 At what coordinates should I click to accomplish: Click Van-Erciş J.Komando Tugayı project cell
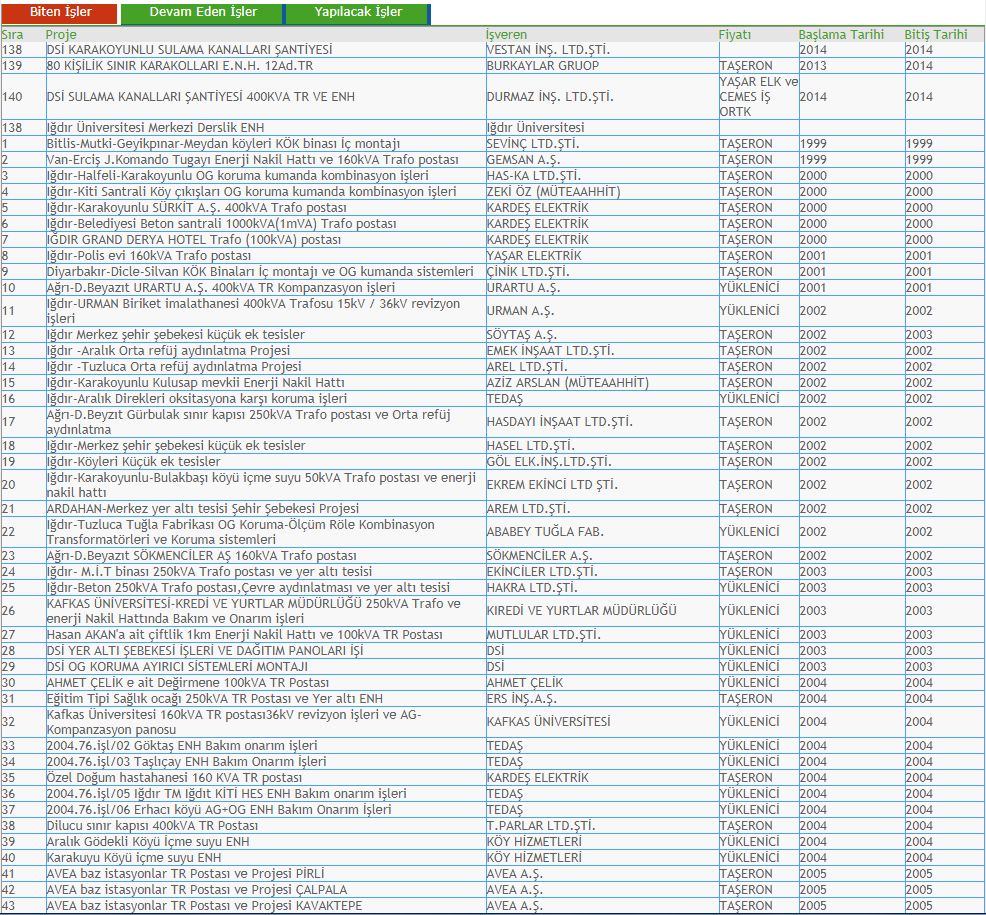266,160
